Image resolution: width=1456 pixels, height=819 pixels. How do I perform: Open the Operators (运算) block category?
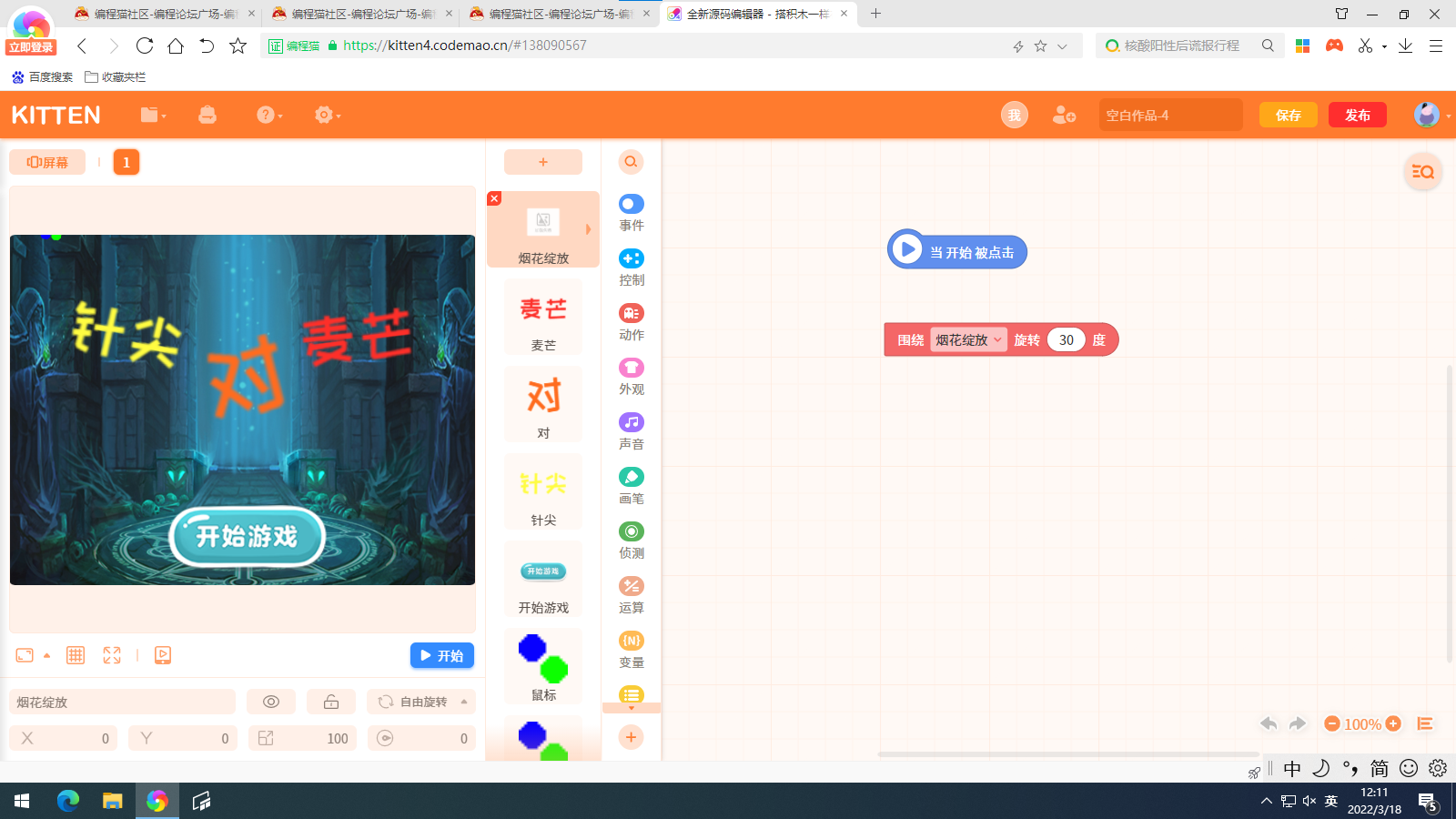[631, 595]
